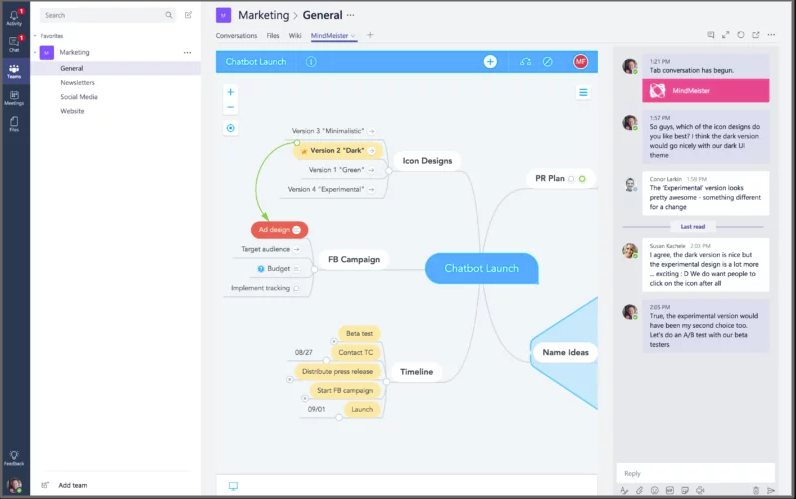Toggle the Implement tracking node checkbox
Screen dimensions: 796x499
click(297, 288)
